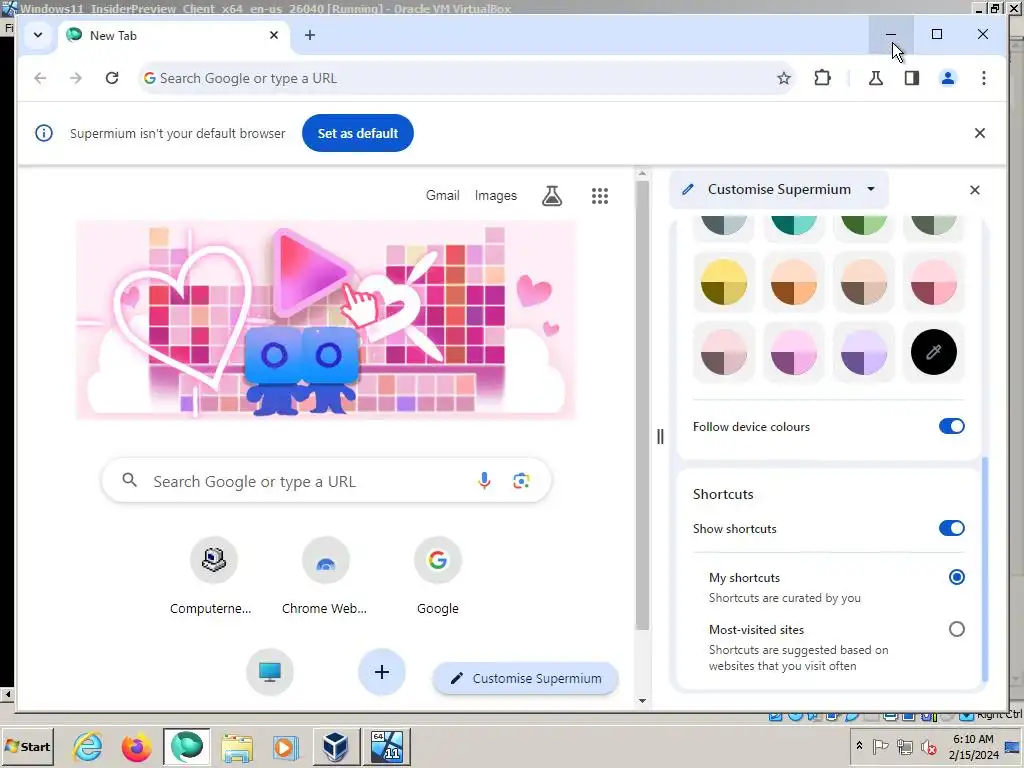Pick the magenta-purple colour theme swatch
The width and height of the screenshot is (1024, 768).
793,352
